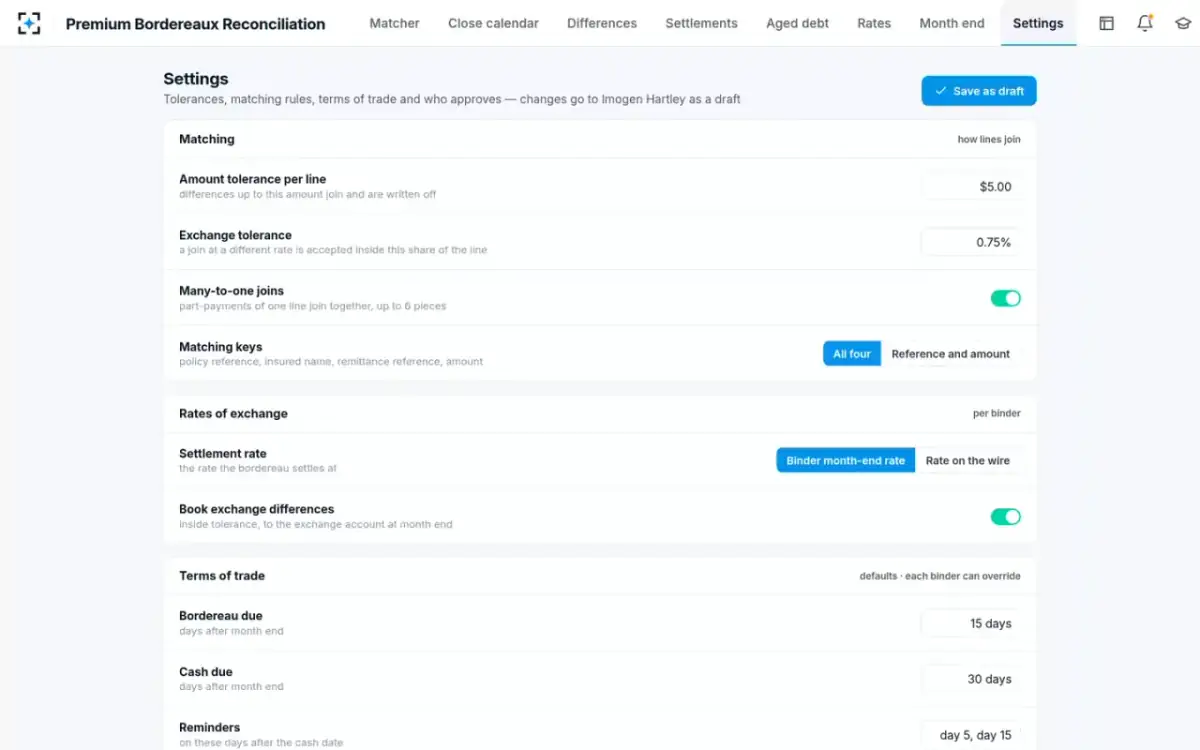Image resolution: width=1200 pixels, height=750 pixels.
Task: Click the Book exchange differences label
Action: pos(257,509)
